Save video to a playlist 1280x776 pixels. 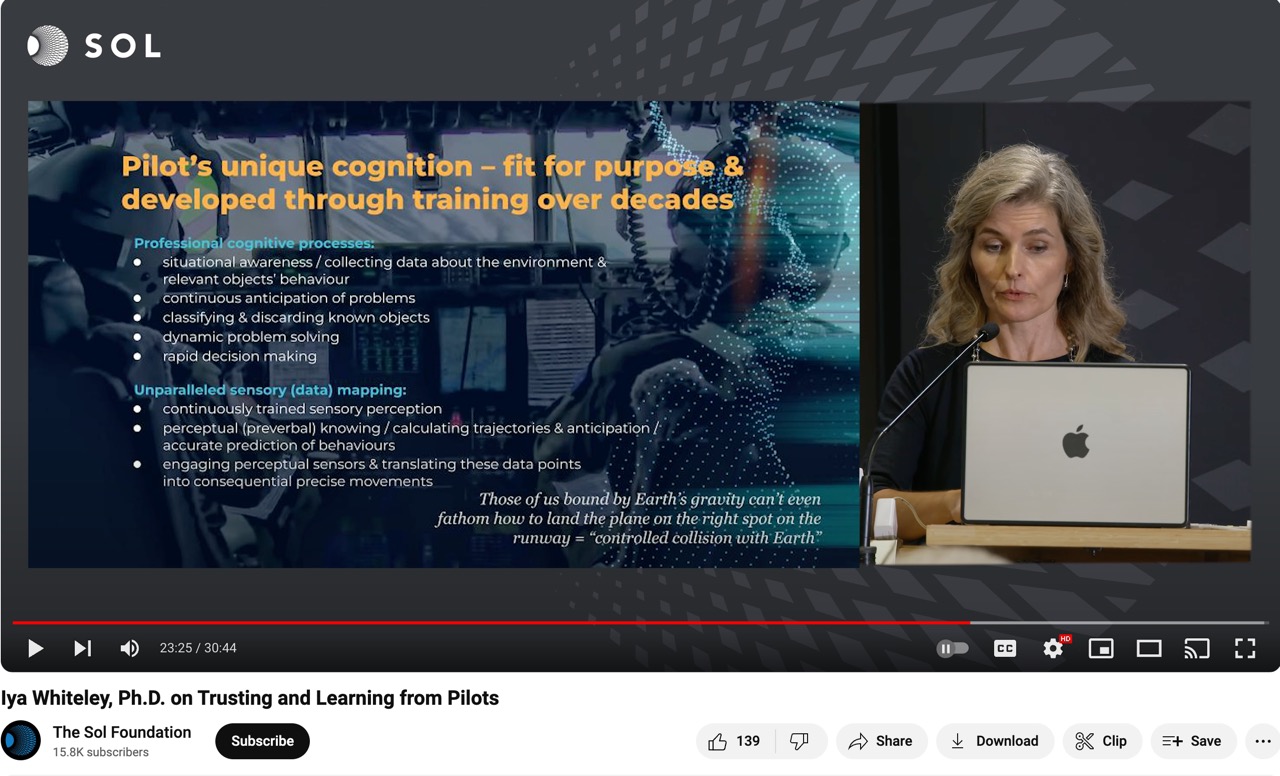point(1193,741)
